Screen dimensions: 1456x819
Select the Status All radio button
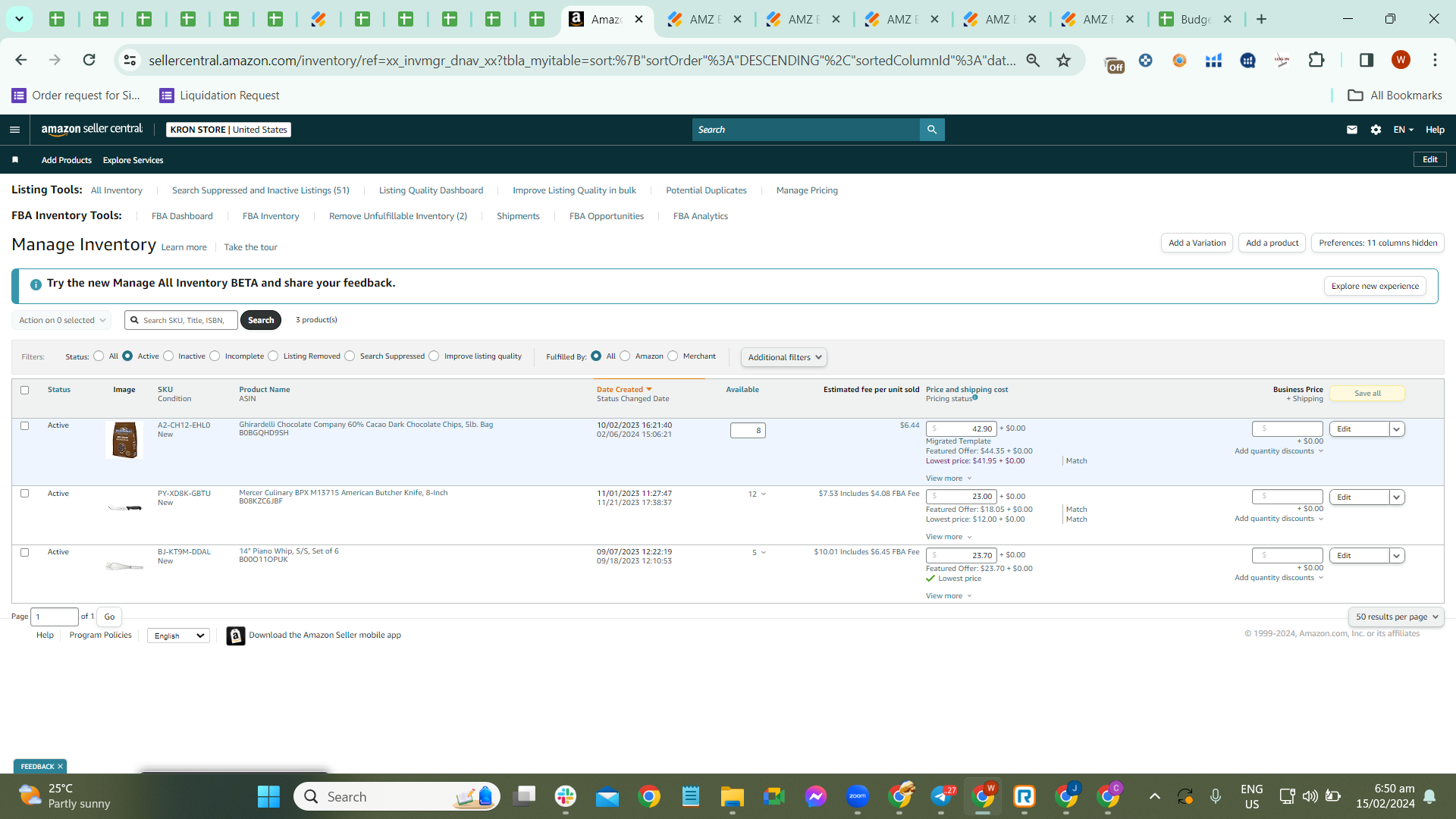tap(99, 356)
